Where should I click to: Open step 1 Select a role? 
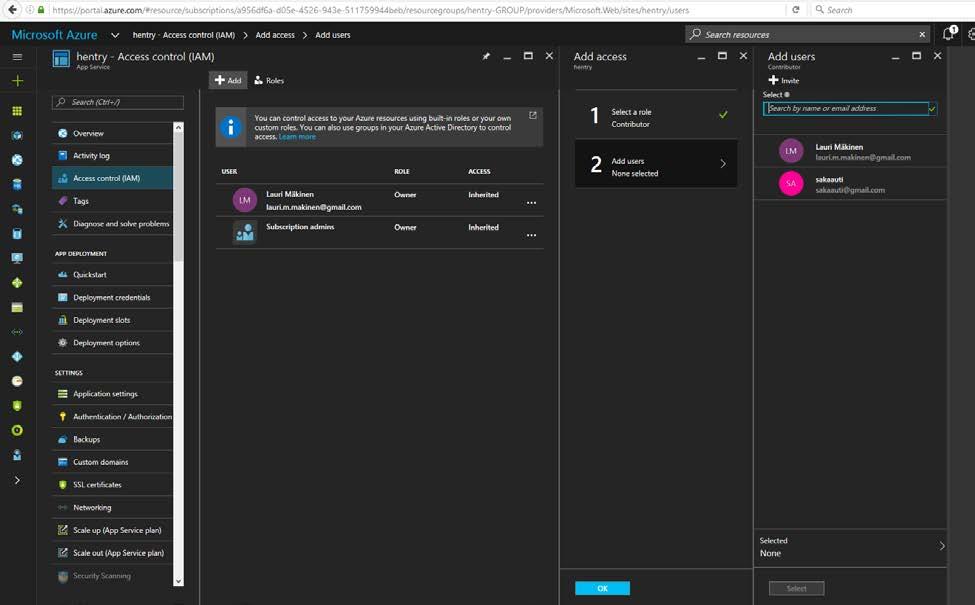[x=656, y=117]
